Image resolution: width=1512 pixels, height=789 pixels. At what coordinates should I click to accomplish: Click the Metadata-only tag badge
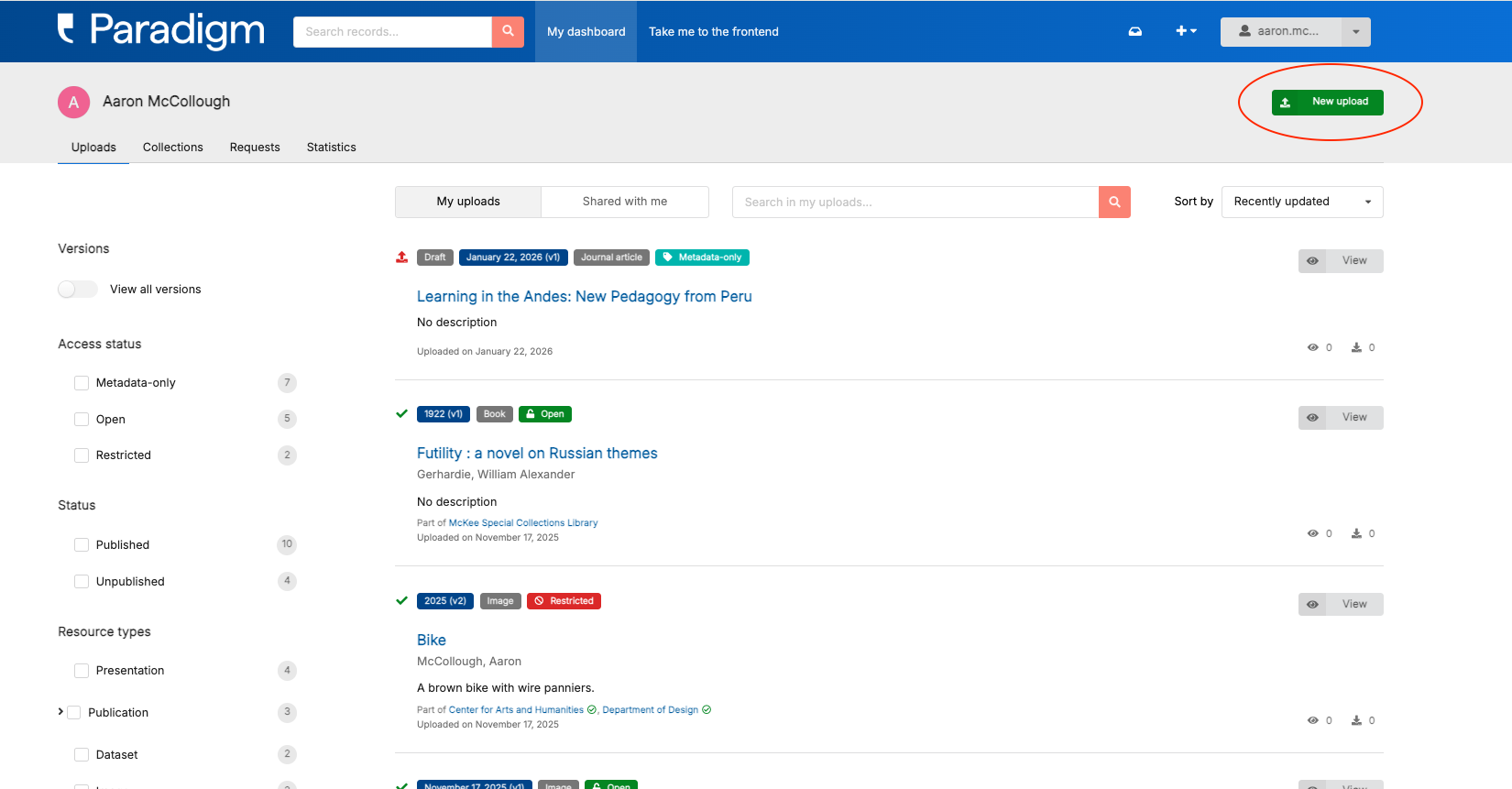702,258
